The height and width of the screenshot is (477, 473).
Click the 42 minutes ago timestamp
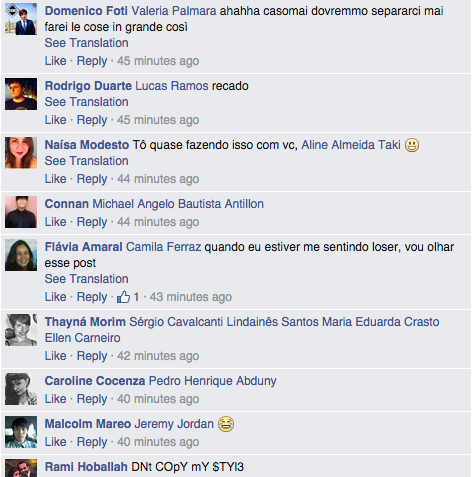158,356
